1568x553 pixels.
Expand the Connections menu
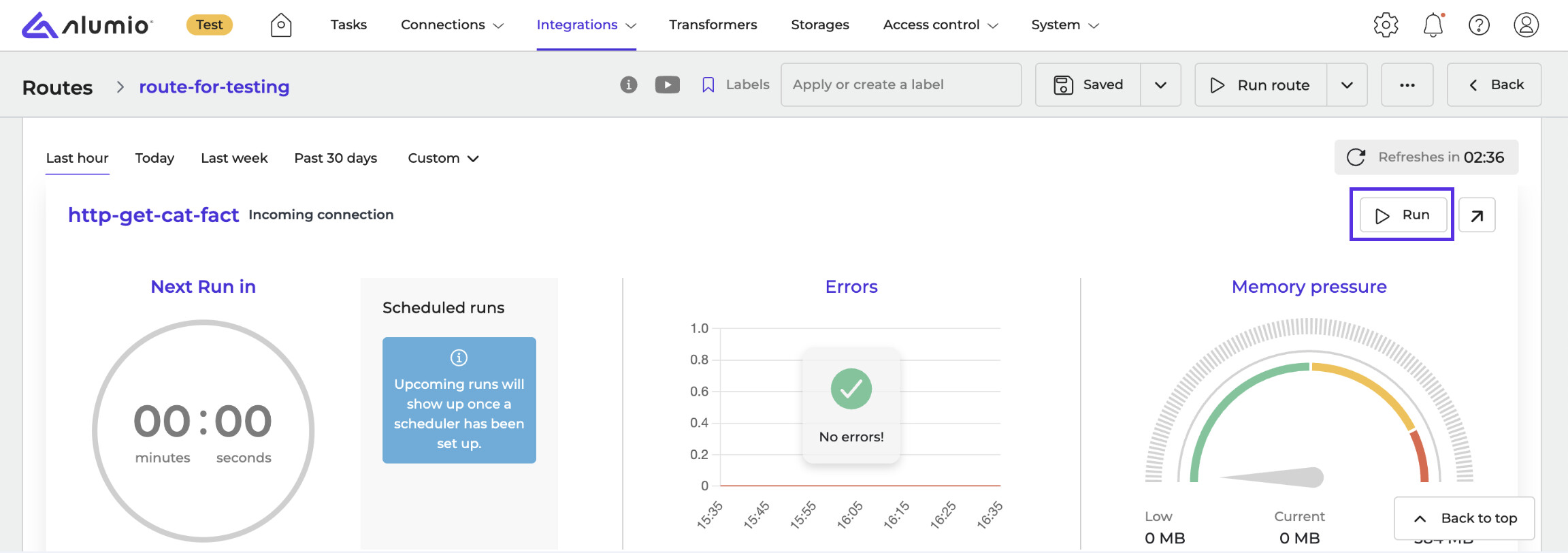point(453,25)
